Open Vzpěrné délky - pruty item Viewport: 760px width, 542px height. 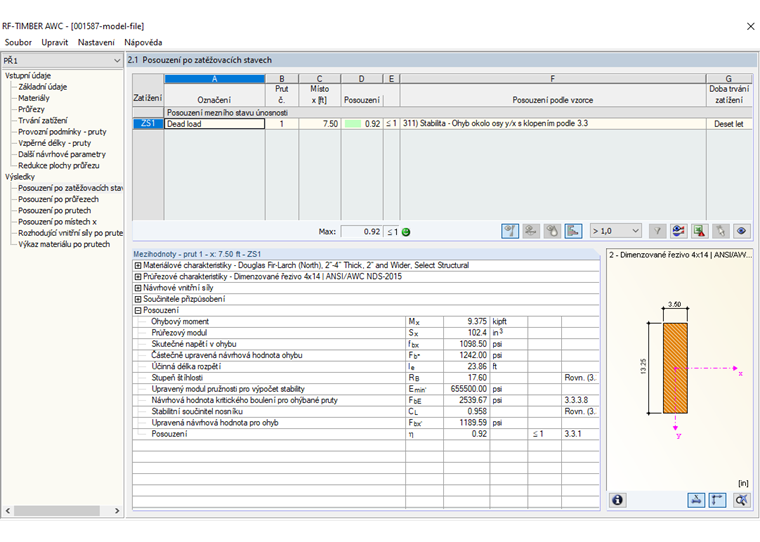click(x=55, y=143)
